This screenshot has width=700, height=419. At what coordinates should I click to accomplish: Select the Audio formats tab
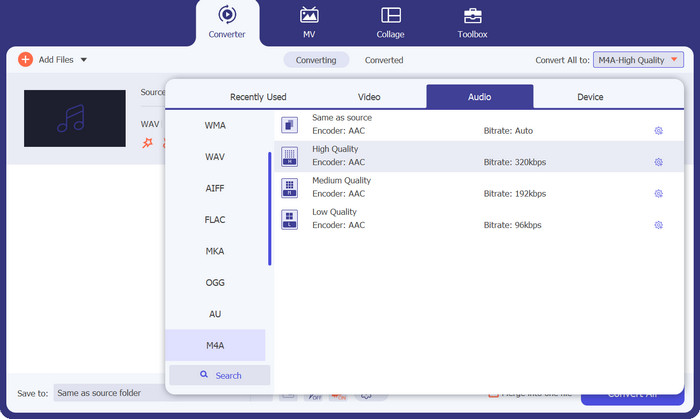pos(479,97)
